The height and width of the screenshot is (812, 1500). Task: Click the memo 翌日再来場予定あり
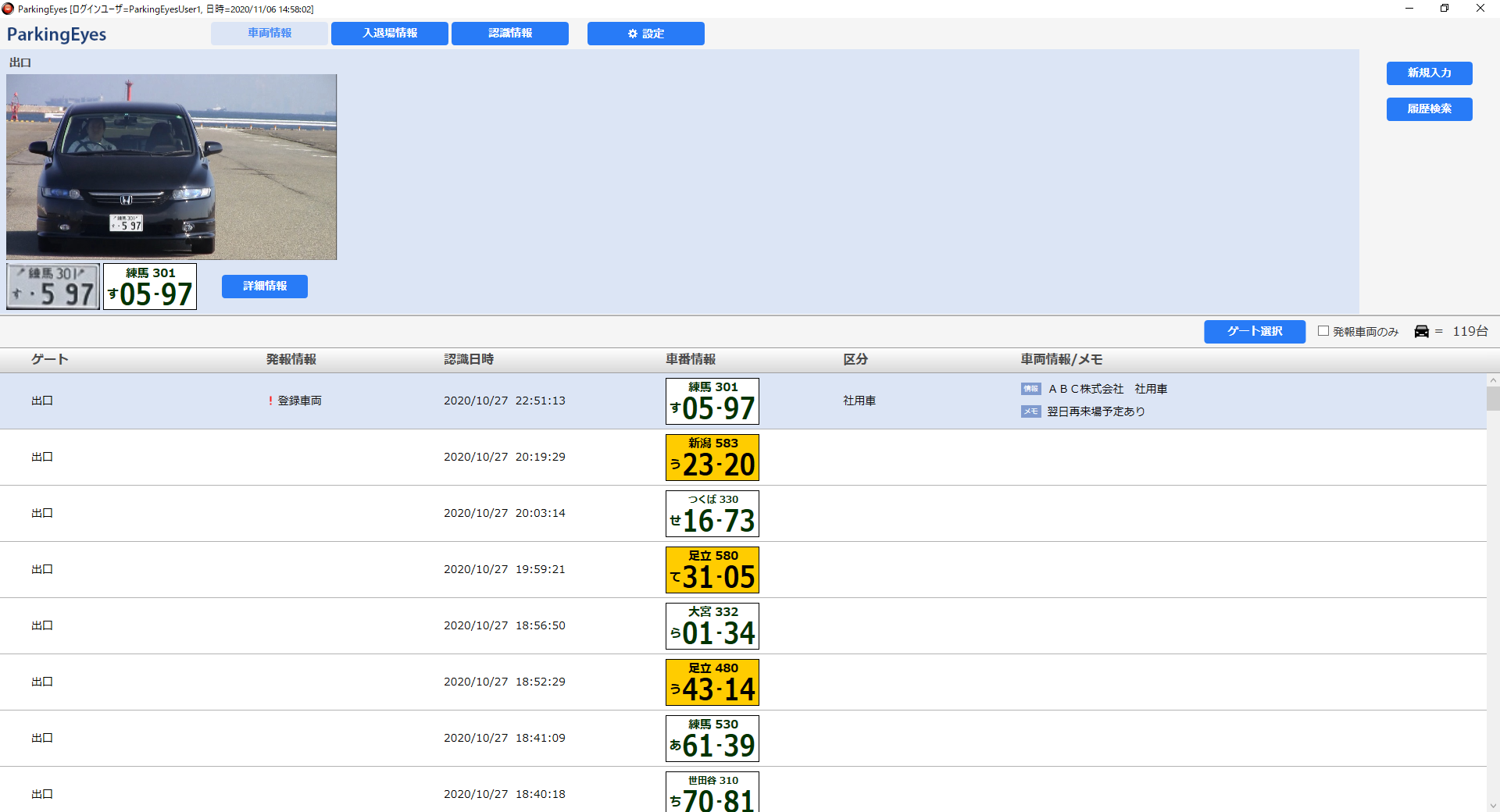(x=1096, y=411)
